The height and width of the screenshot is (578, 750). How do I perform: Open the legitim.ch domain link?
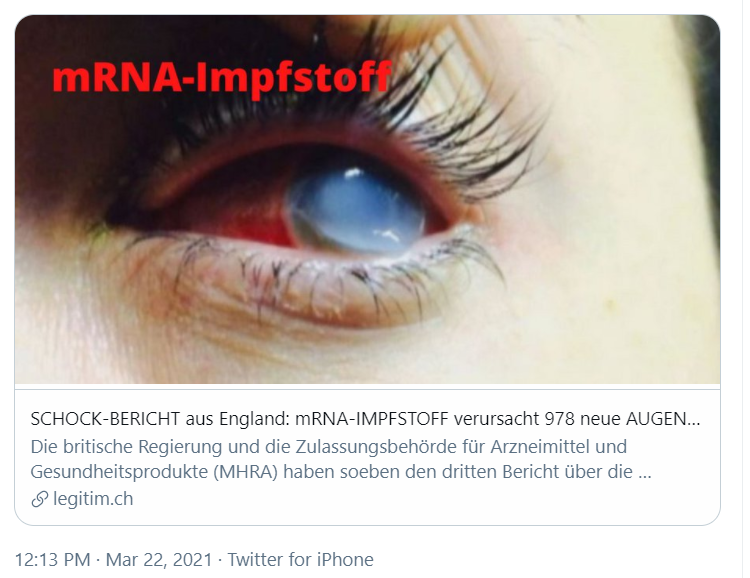pos(93,499)
